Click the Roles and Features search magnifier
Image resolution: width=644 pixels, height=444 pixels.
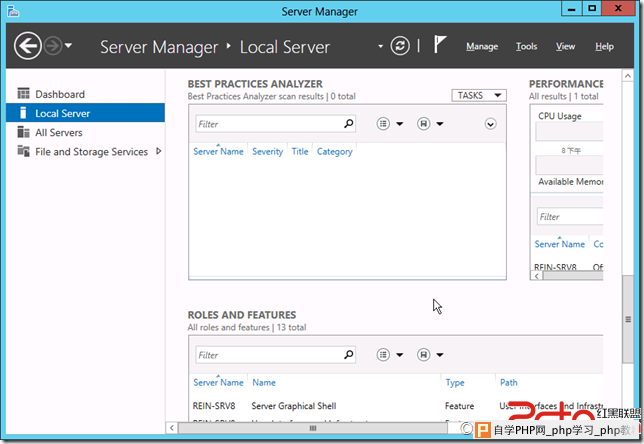[x=349, y=354]
